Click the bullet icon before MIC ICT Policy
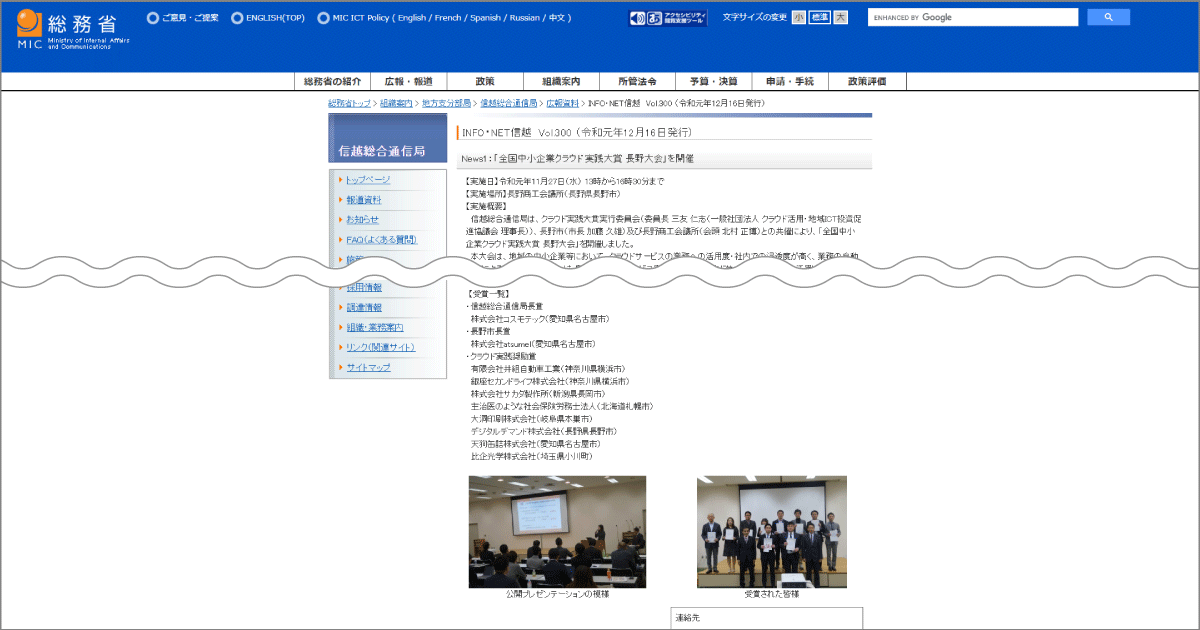 [323, 18]
